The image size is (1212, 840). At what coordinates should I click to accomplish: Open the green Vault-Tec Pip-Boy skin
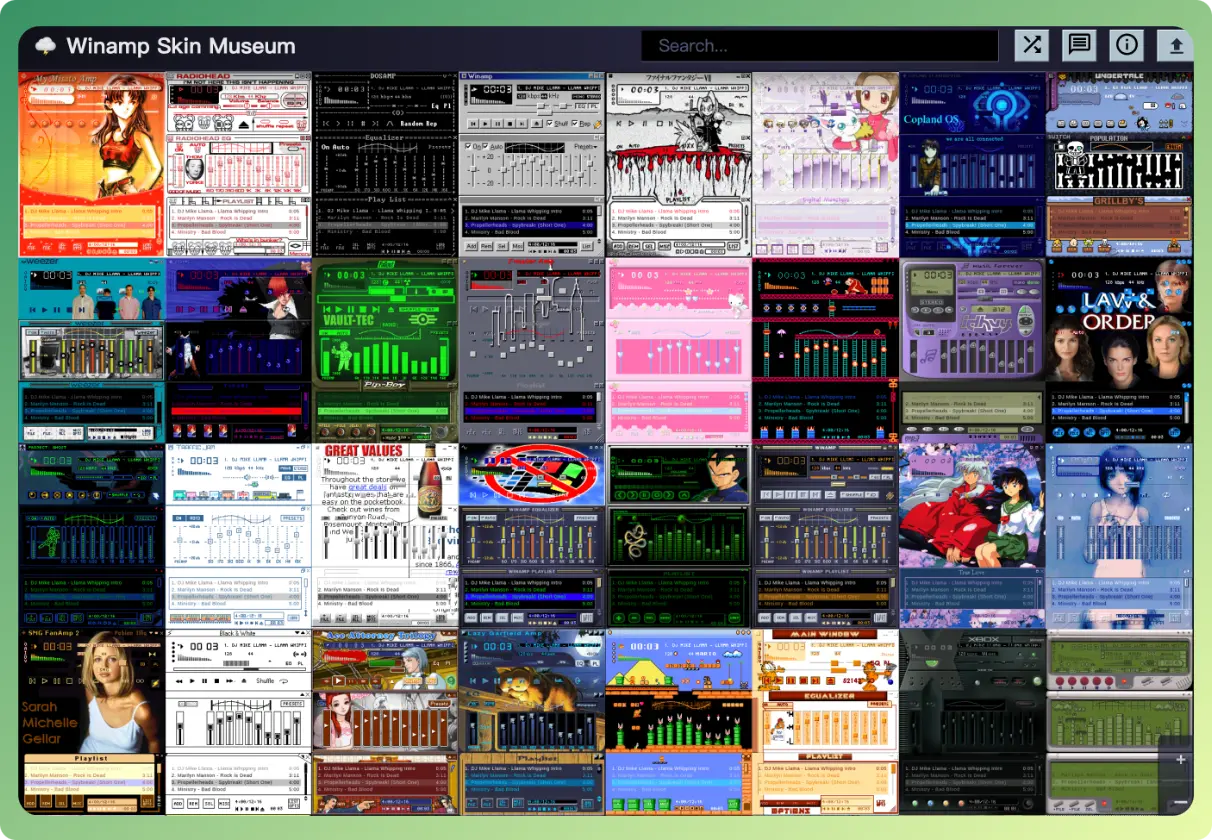point(385,350)
